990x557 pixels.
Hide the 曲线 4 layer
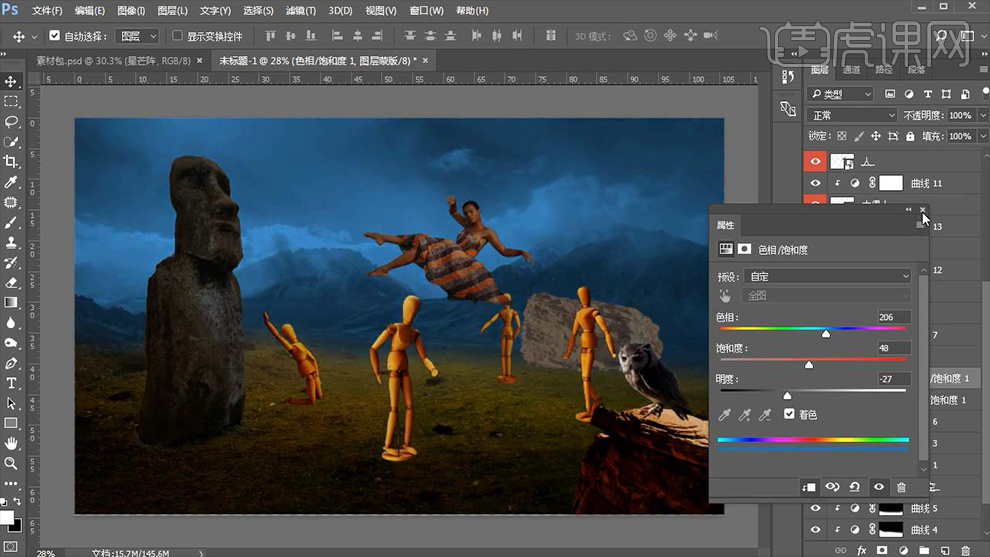(815, 530)
